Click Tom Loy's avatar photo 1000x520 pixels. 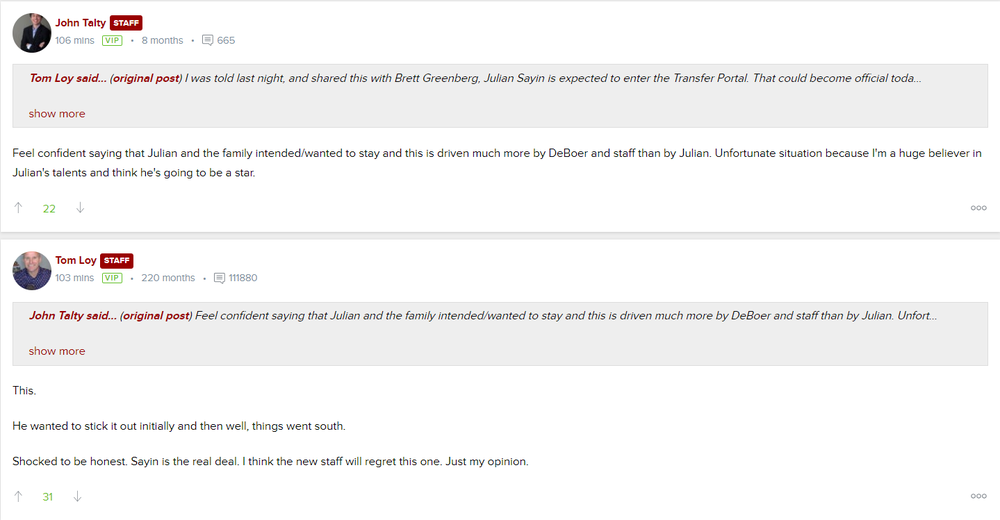pos(32,270)
